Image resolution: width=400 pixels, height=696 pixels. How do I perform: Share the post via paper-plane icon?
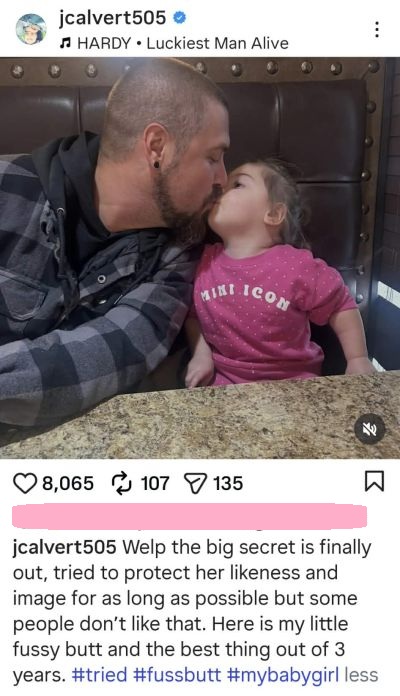click(x=195, y=483)
